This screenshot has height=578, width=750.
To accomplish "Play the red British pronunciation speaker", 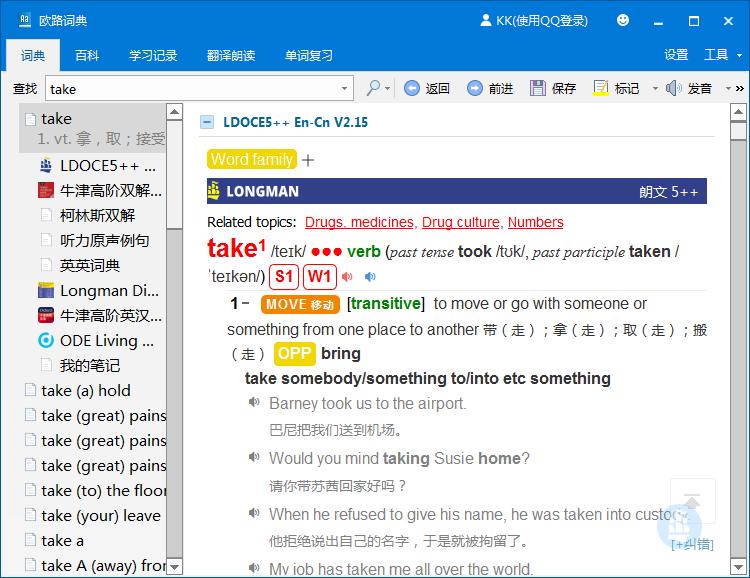I will point(347,277).
